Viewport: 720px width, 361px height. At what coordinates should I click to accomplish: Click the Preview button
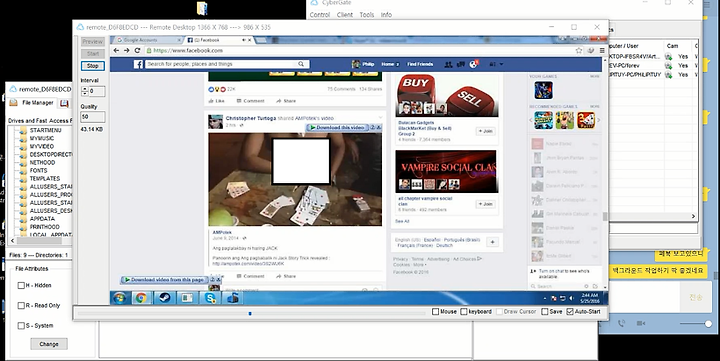point(93,41)
